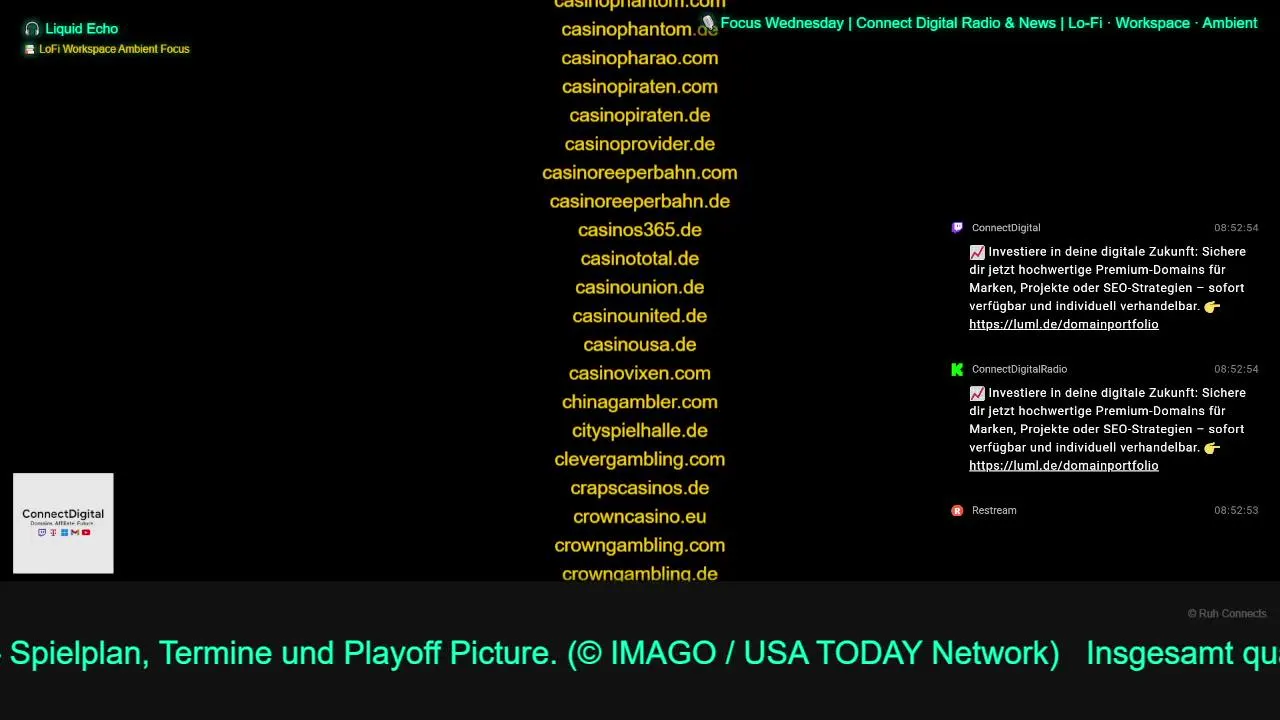Click the pointing hand emoji in ConnectDigitalRadio's message
The height and width of the screenshot is (720, 1280).
[x=1212, y=448]
